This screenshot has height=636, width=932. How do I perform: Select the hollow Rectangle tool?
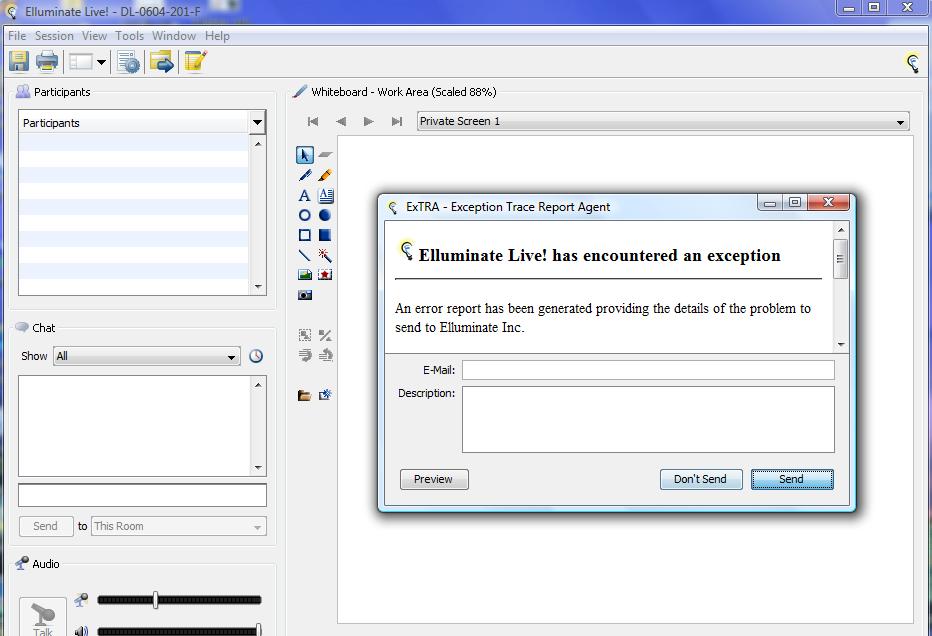[304, 235]
